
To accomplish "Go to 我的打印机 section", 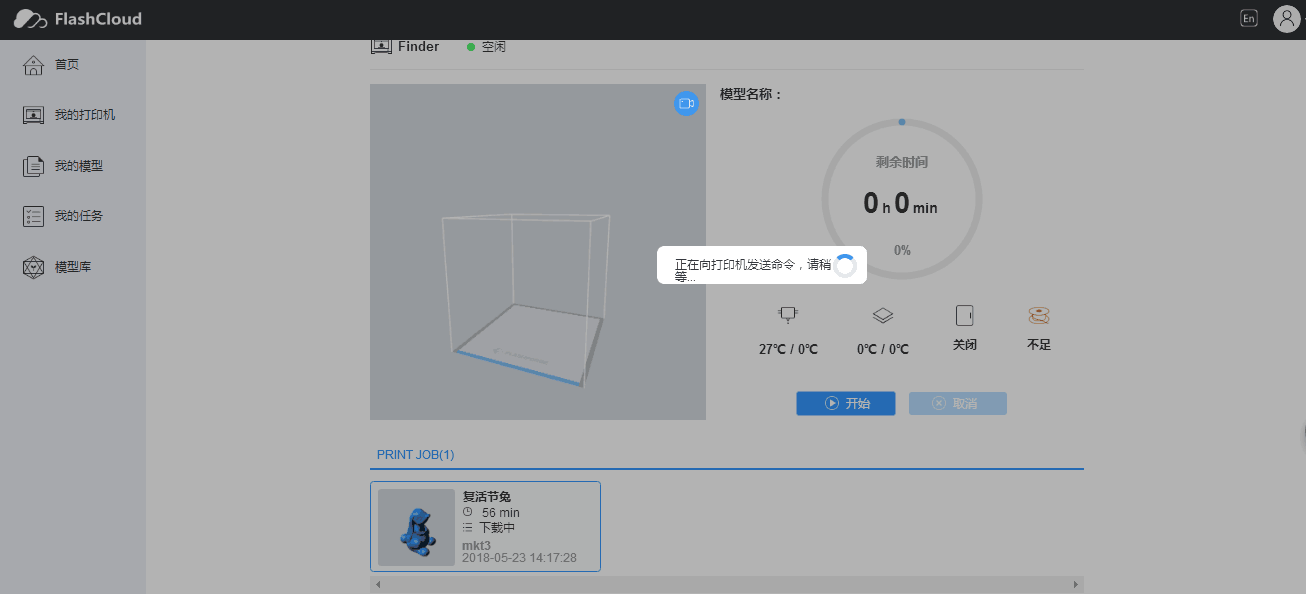I will coord(85,115).
